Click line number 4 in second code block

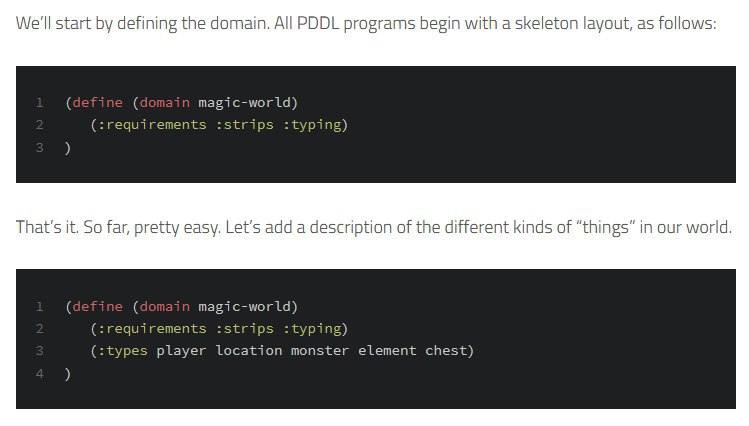coord(39,373)
